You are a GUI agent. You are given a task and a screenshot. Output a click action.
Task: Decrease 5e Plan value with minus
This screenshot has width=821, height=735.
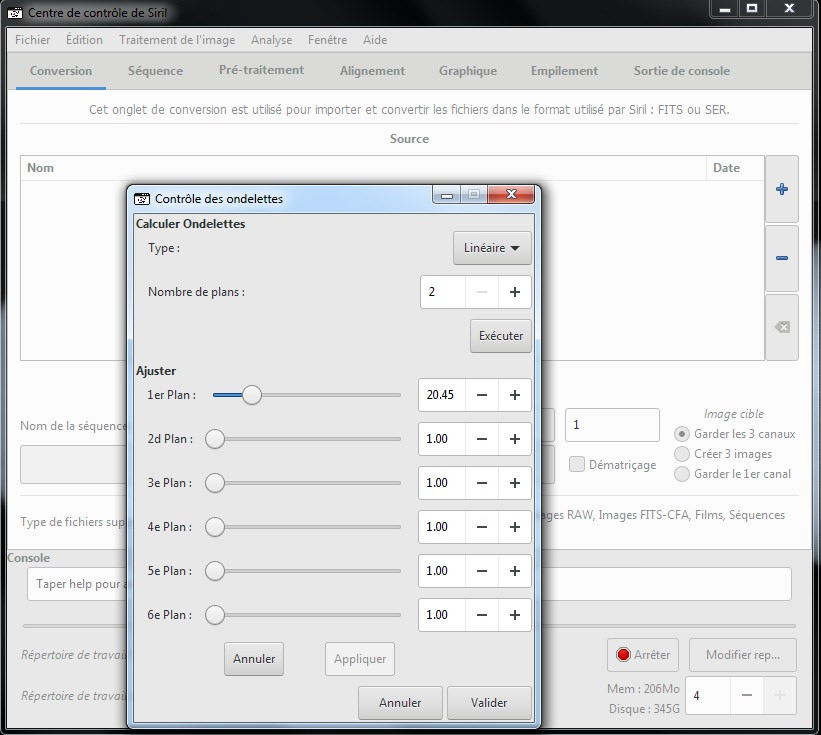pyautogui.click(x=482, y=571)
